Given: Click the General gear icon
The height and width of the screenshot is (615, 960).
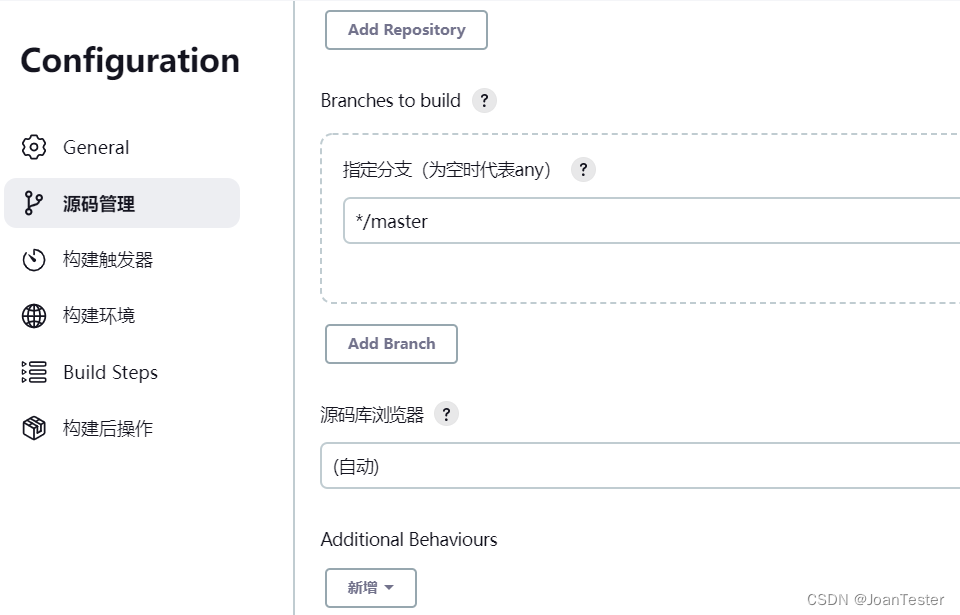Looking at the screenshot, I should tap(34, 147).
